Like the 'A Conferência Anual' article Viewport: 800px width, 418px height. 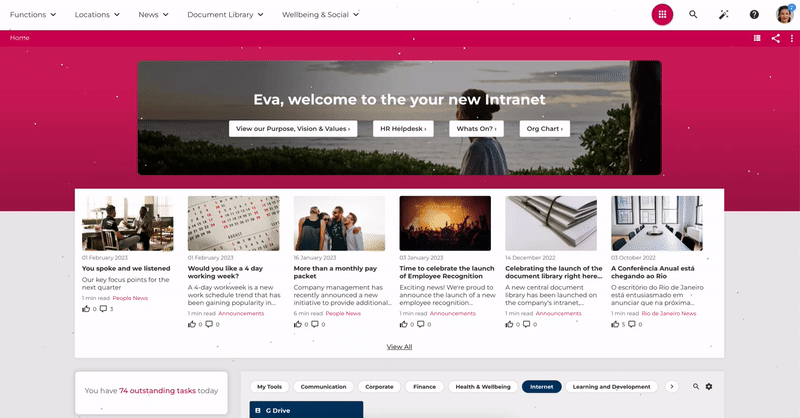coord(615,324)
